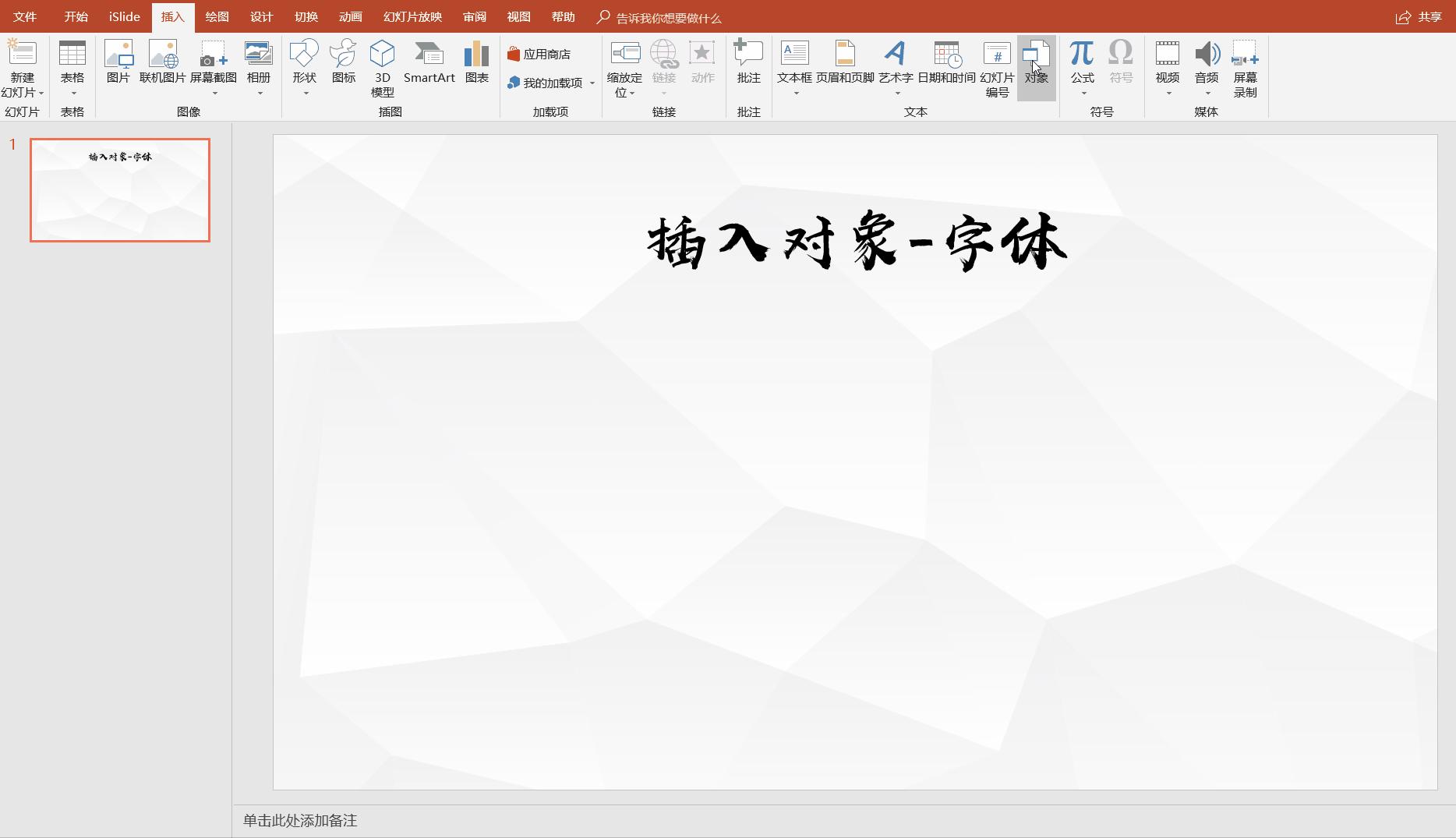Start Screen Recording (屏幕录制)
Screen dimensions: 1456x838
[x=1245, y=69]
